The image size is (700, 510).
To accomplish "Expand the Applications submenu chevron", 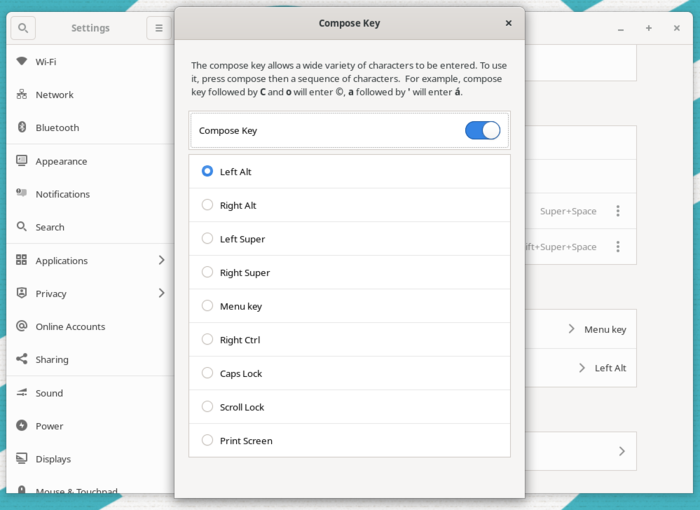I will coord(162,260).
